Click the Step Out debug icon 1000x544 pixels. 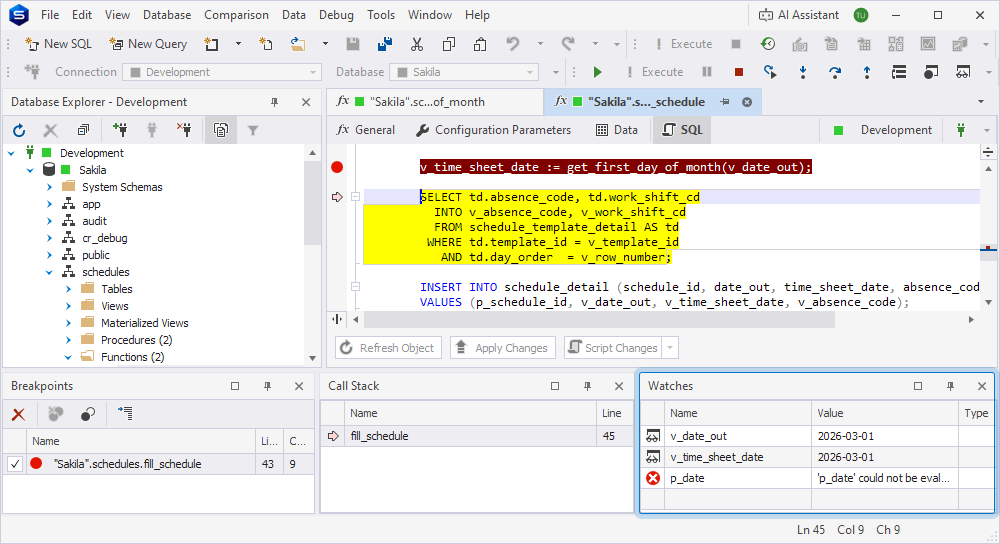point(867,72)
